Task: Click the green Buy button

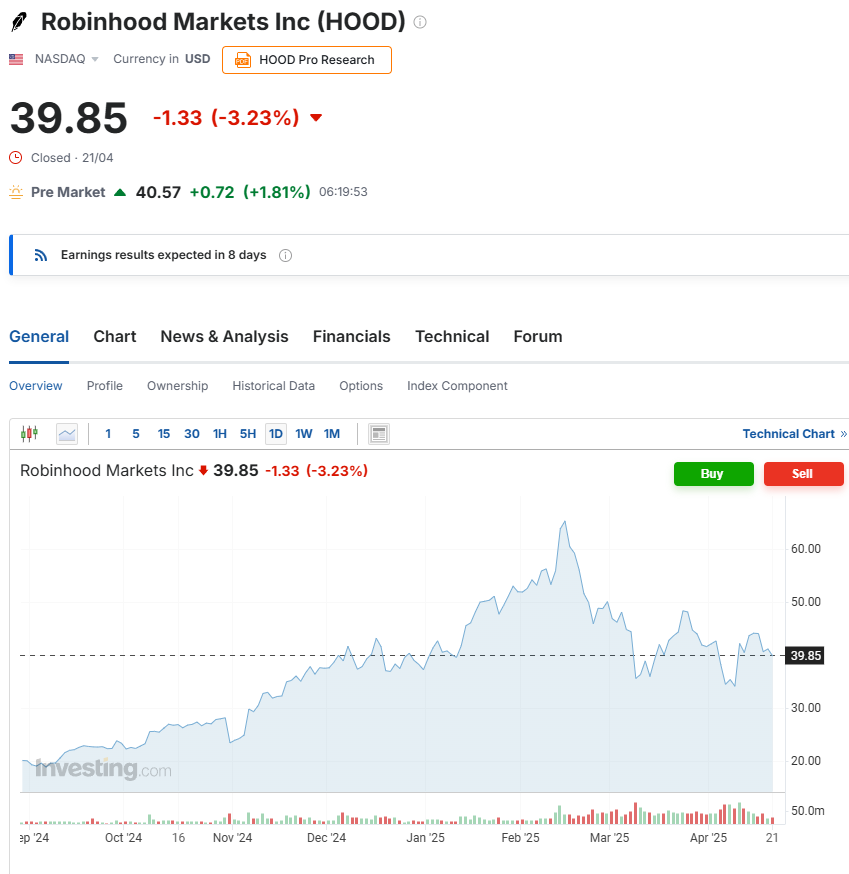Action: click(714, 474)
